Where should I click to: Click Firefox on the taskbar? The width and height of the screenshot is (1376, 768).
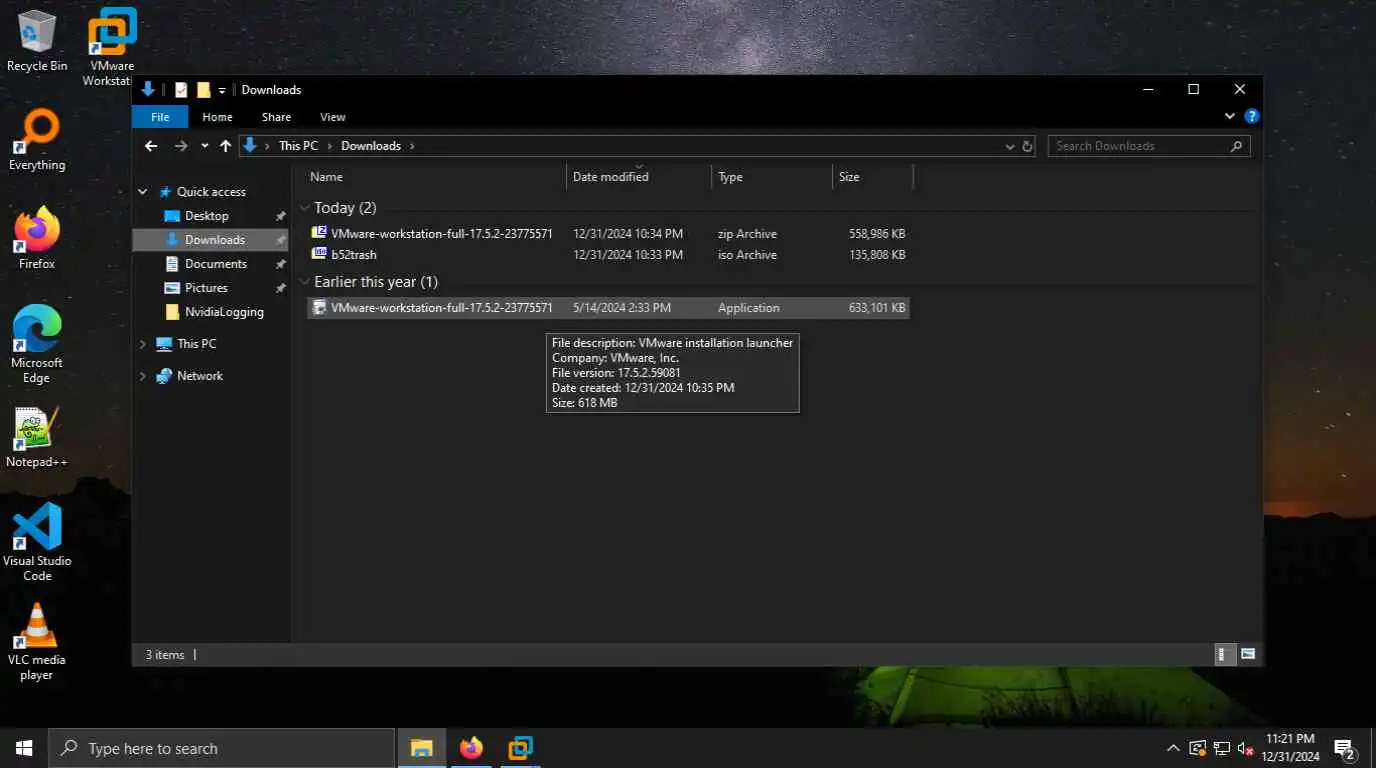click(x=471, y=748)
